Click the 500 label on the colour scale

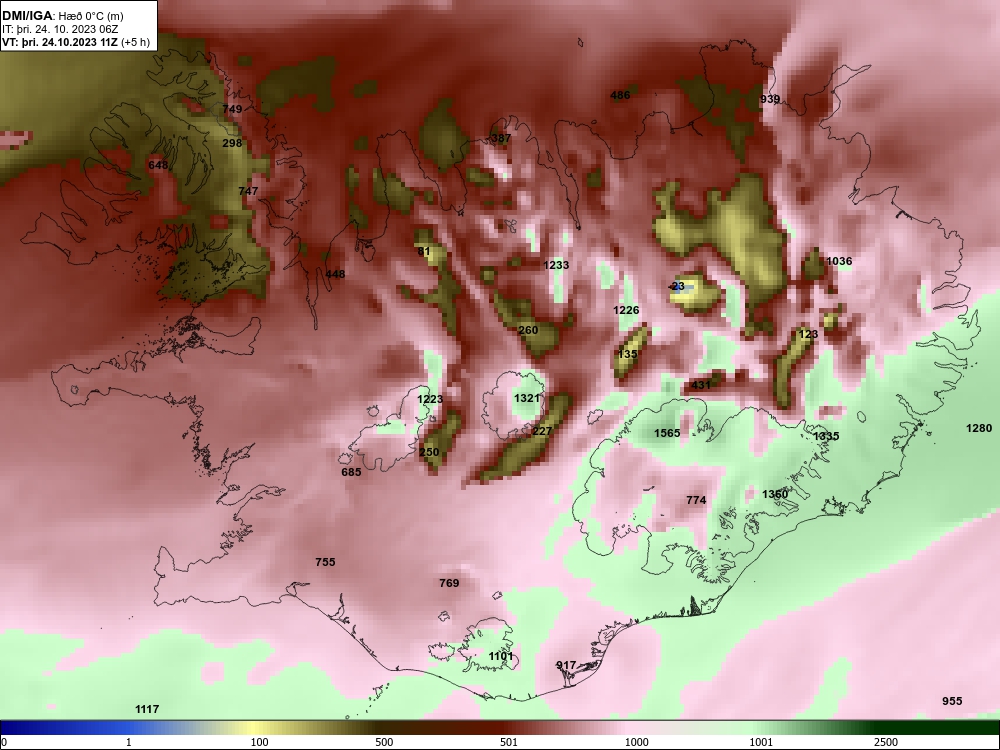384,742
